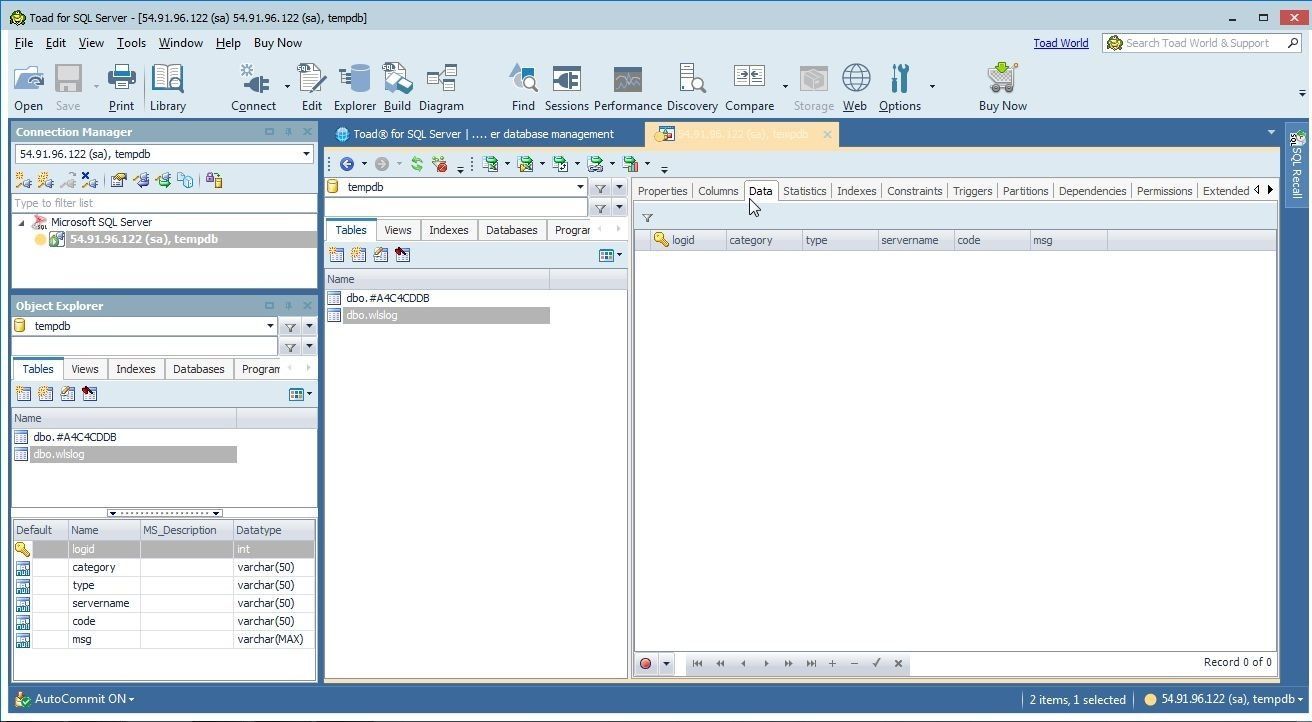Screen dimensions: 1312x722
Task: Click the delete connection icon in Connection Manager
Action: (89, 180)
